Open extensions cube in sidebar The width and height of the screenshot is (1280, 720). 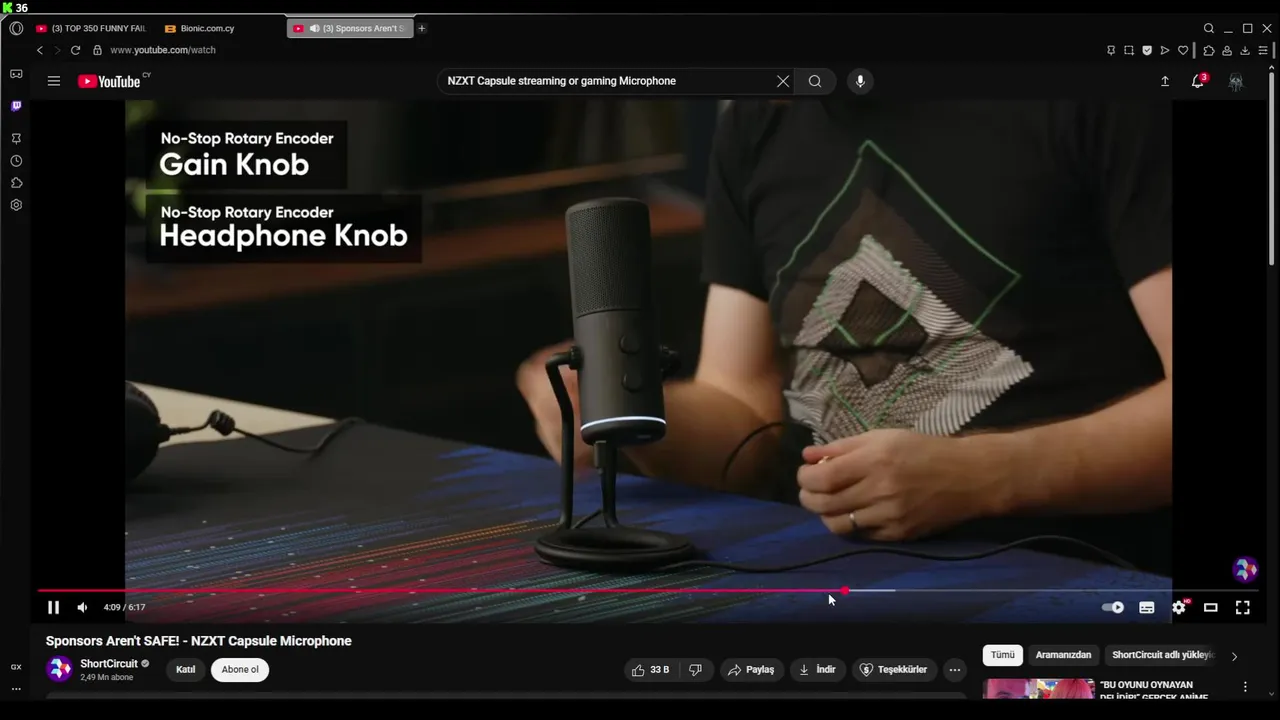(16, 183)
